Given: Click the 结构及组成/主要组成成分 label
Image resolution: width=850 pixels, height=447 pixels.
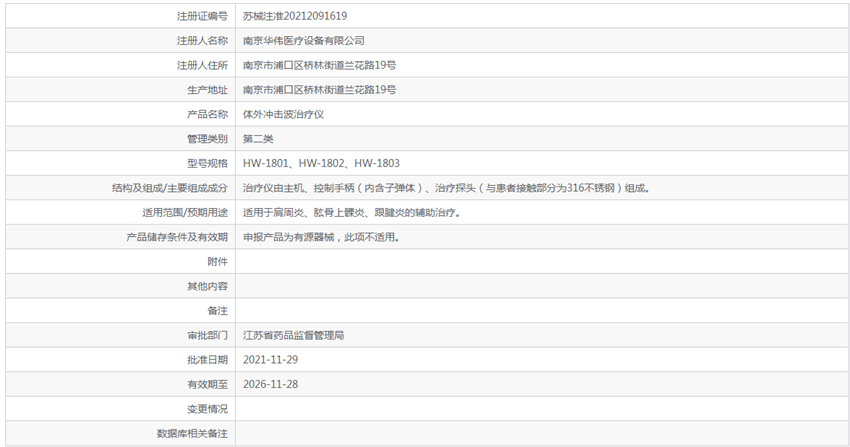Looking at the screenshot, I should [x=170, y=188].
